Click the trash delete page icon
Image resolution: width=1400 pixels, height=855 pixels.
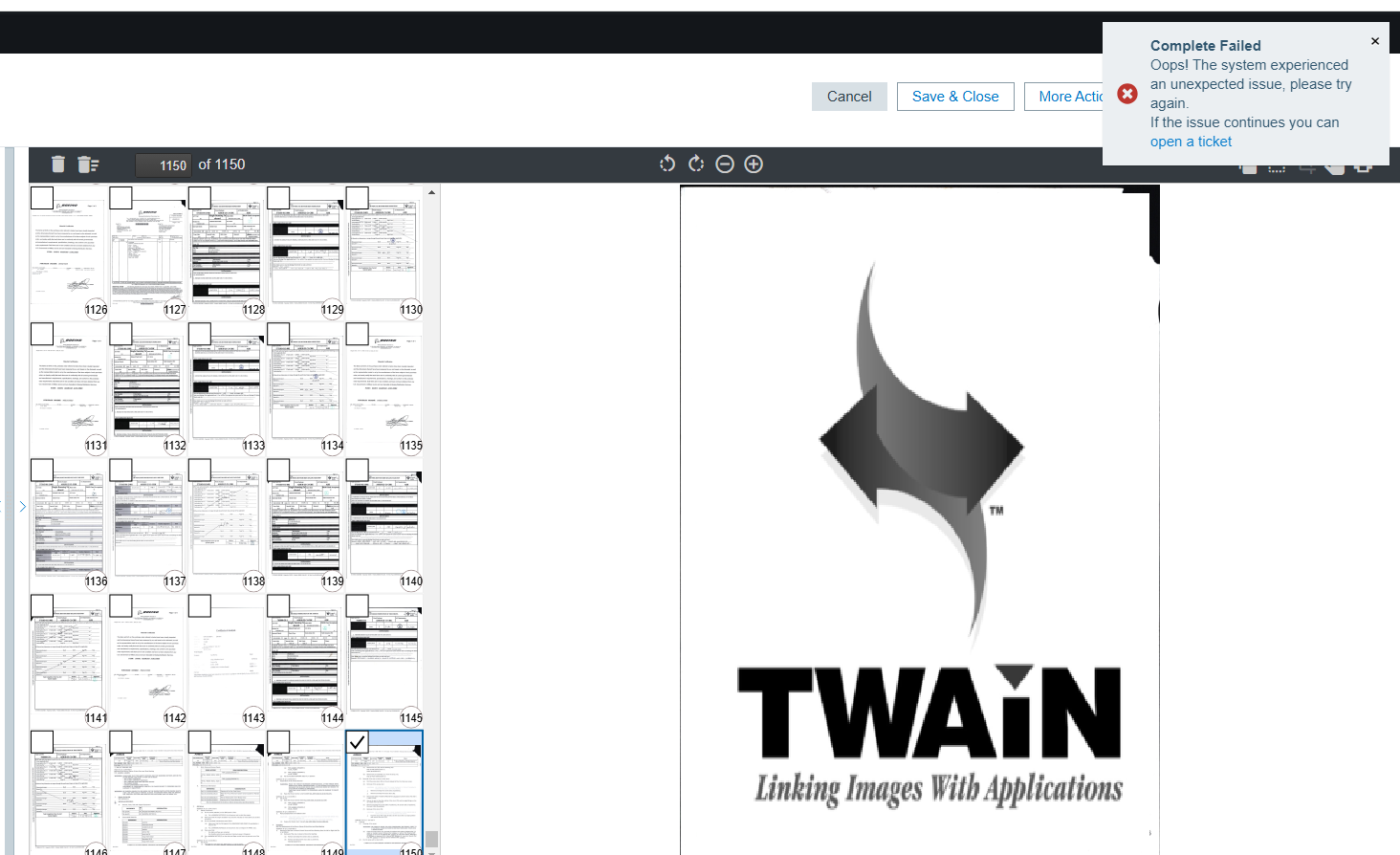pos(58,164)
